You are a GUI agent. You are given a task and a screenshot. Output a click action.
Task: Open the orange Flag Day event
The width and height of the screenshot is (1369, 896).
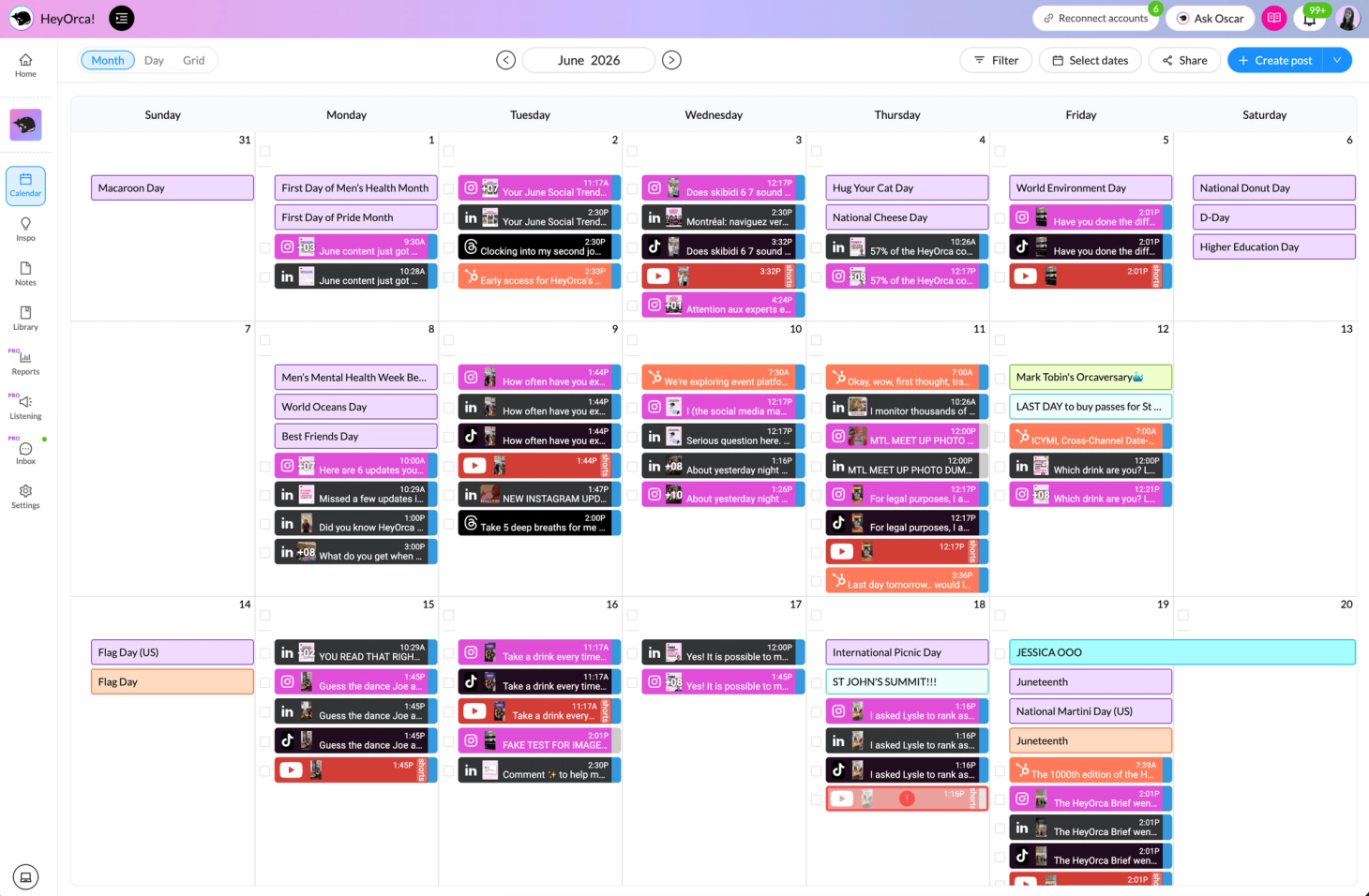coord(173,682)
